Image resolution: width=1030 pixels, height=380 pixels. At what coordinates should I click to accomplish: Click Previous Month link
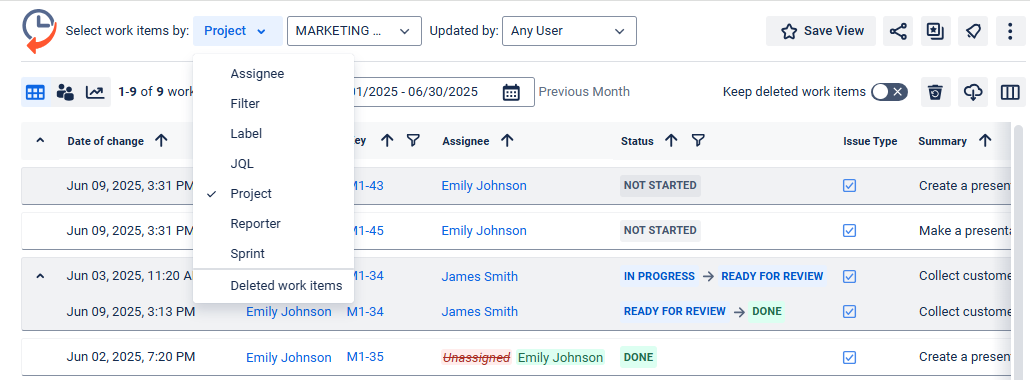click(584, 92)
